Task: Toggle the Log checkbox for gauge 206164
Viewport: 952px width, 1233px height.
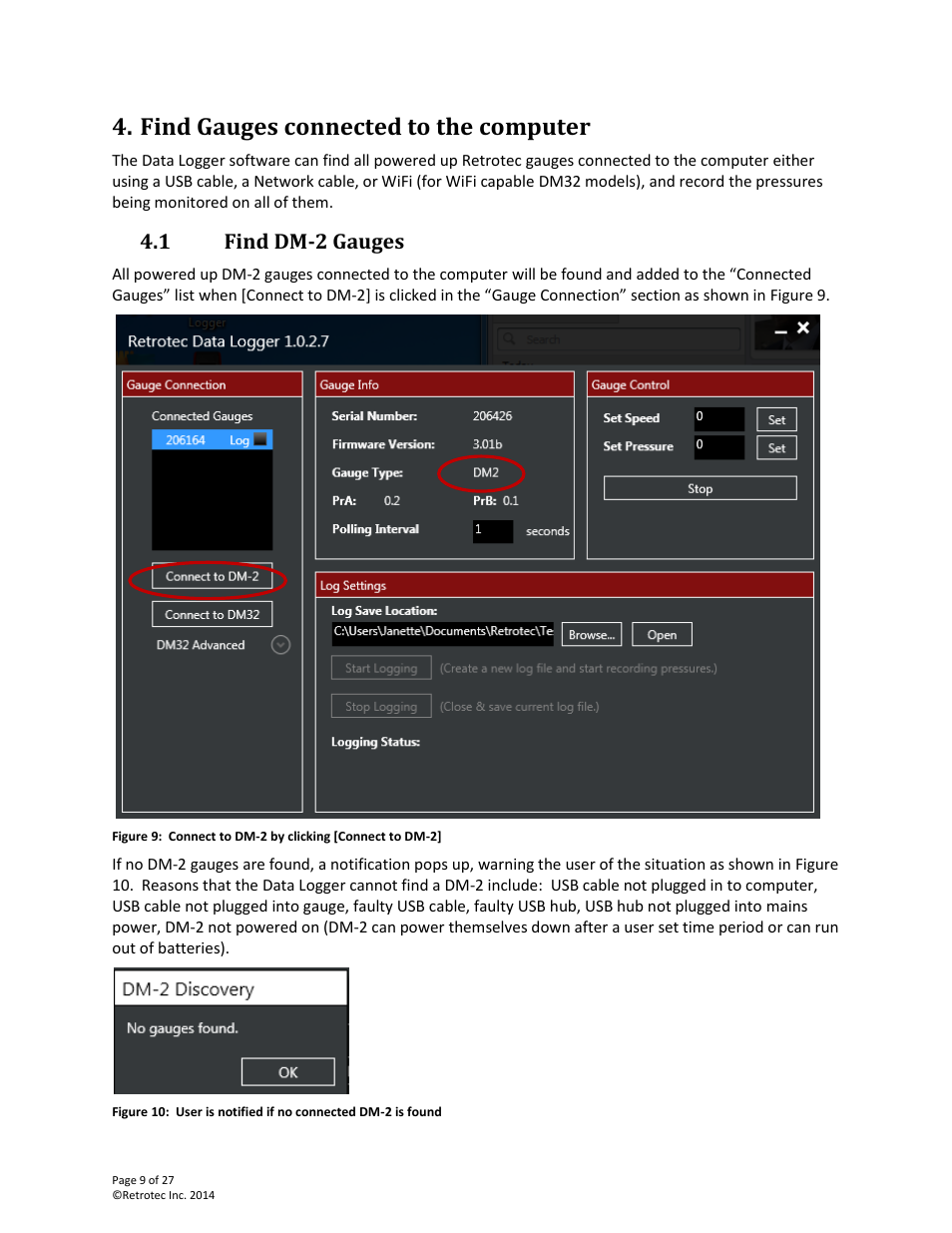Action: pyautogui.click(x=260, y=439)
